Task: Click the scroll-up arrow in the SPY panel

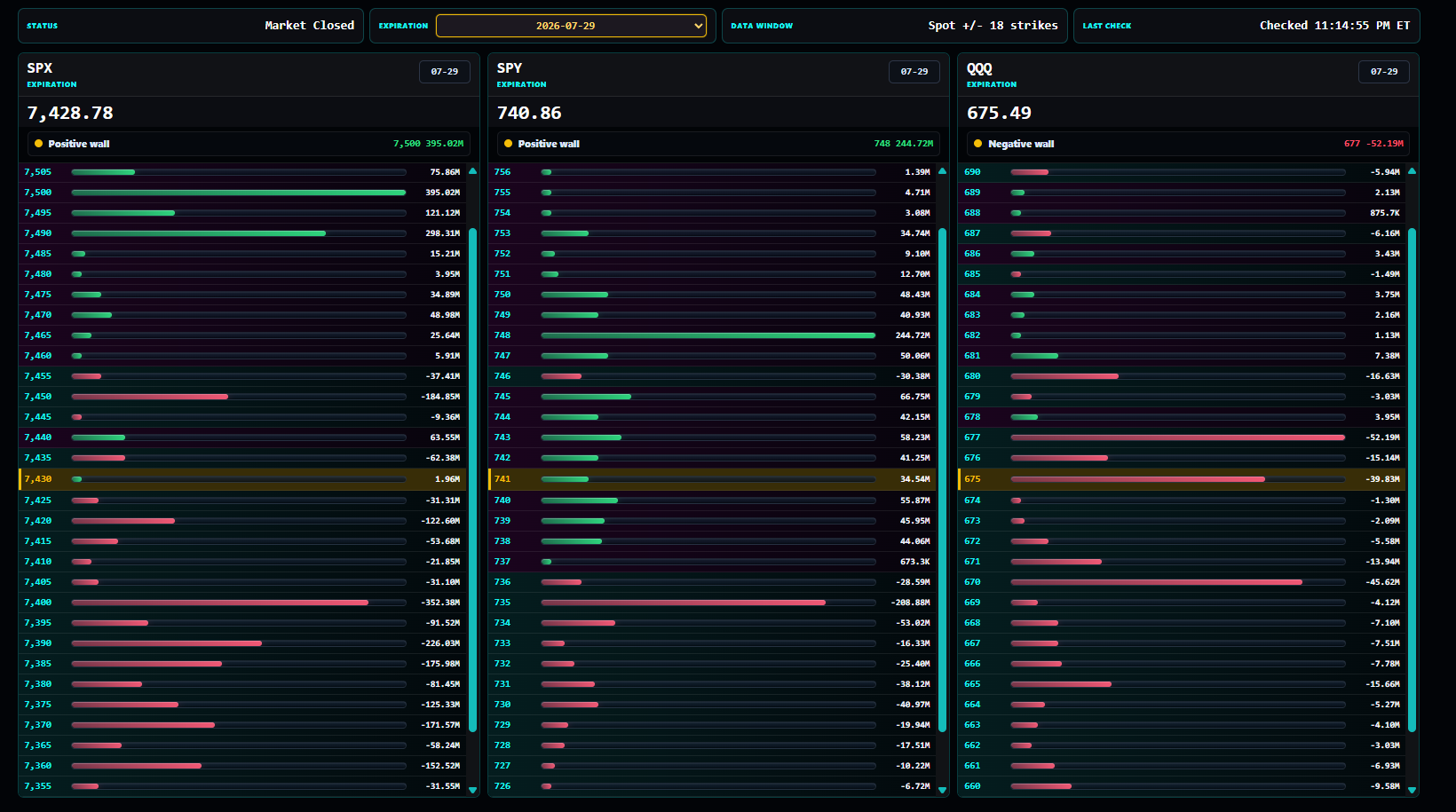Action: click(x=942, y=171)
